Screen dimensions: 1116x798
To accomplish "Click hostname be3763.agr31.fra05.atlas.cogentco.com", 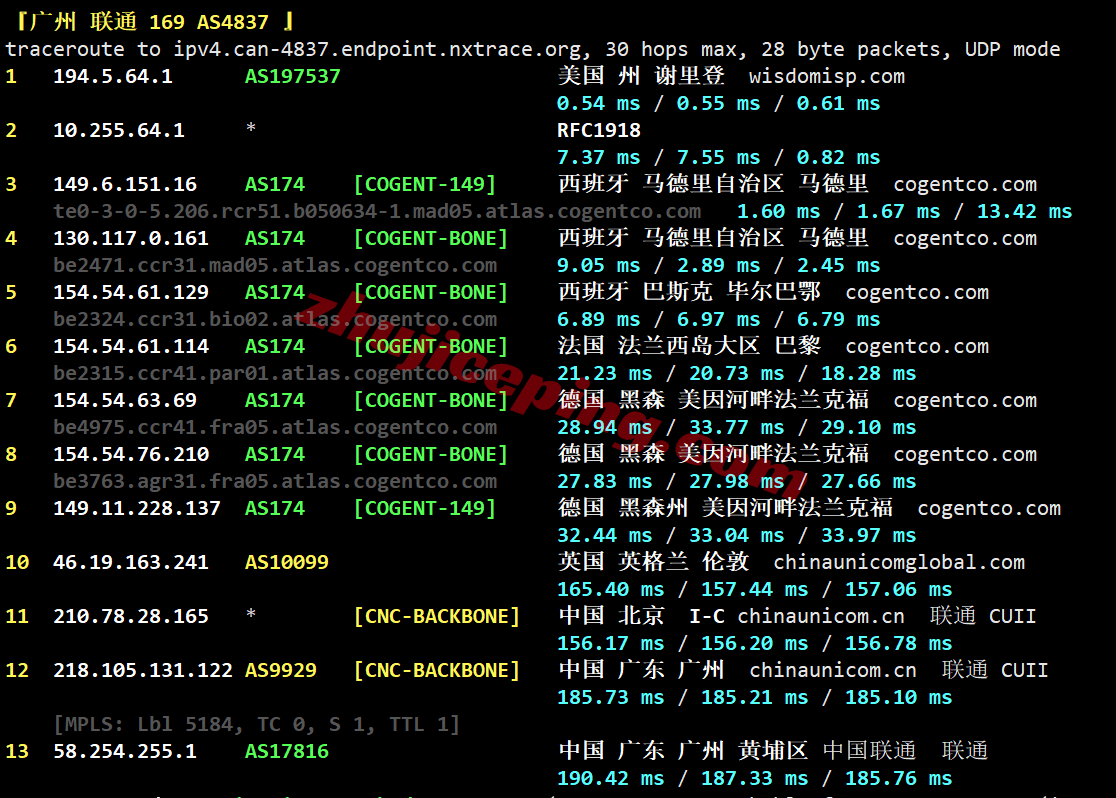I will pyautogui.click(x=275, y=482).
